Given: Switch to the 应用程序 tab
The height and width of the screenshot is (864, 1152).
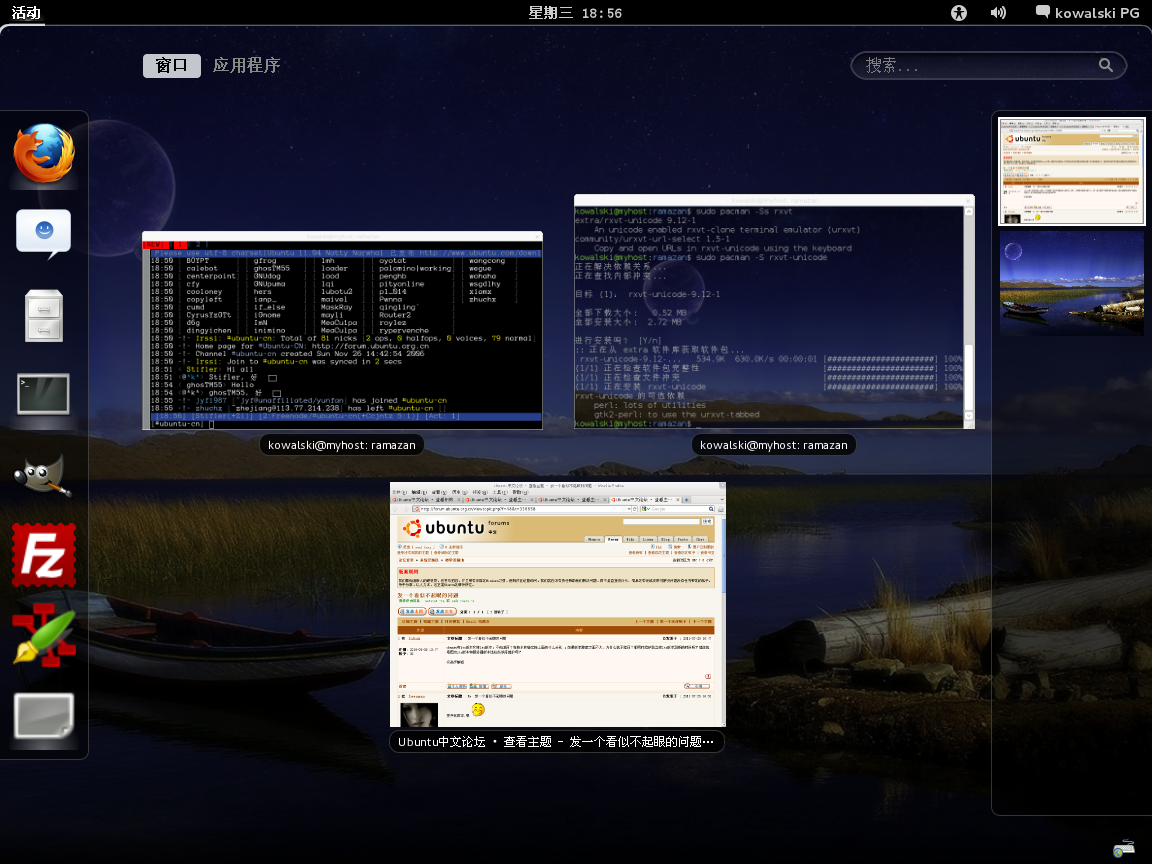Looking at the screenshot, I should [246, 65].
